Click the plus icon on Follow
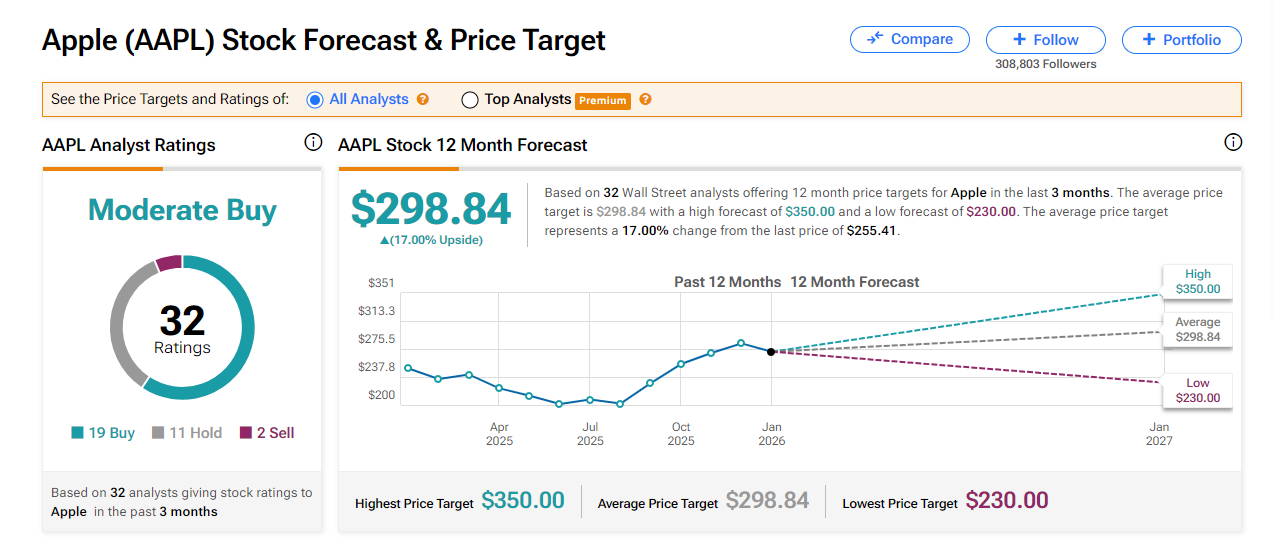 pyautogui.click(x=1019, y=40)
